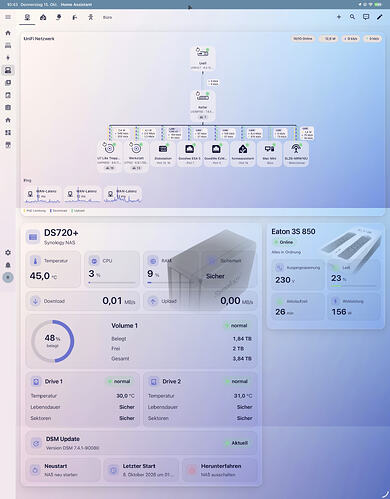This screenshot has height=499, width=390.
Task: Open the Download 0,01 MB/s row
Action: 83,301
